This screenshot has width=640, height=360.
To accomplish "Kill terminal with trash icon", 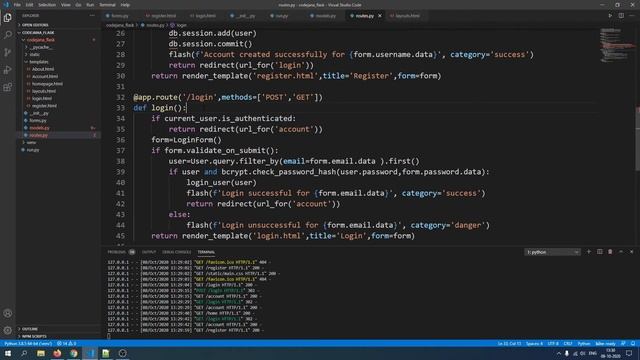I will point(610,252).
